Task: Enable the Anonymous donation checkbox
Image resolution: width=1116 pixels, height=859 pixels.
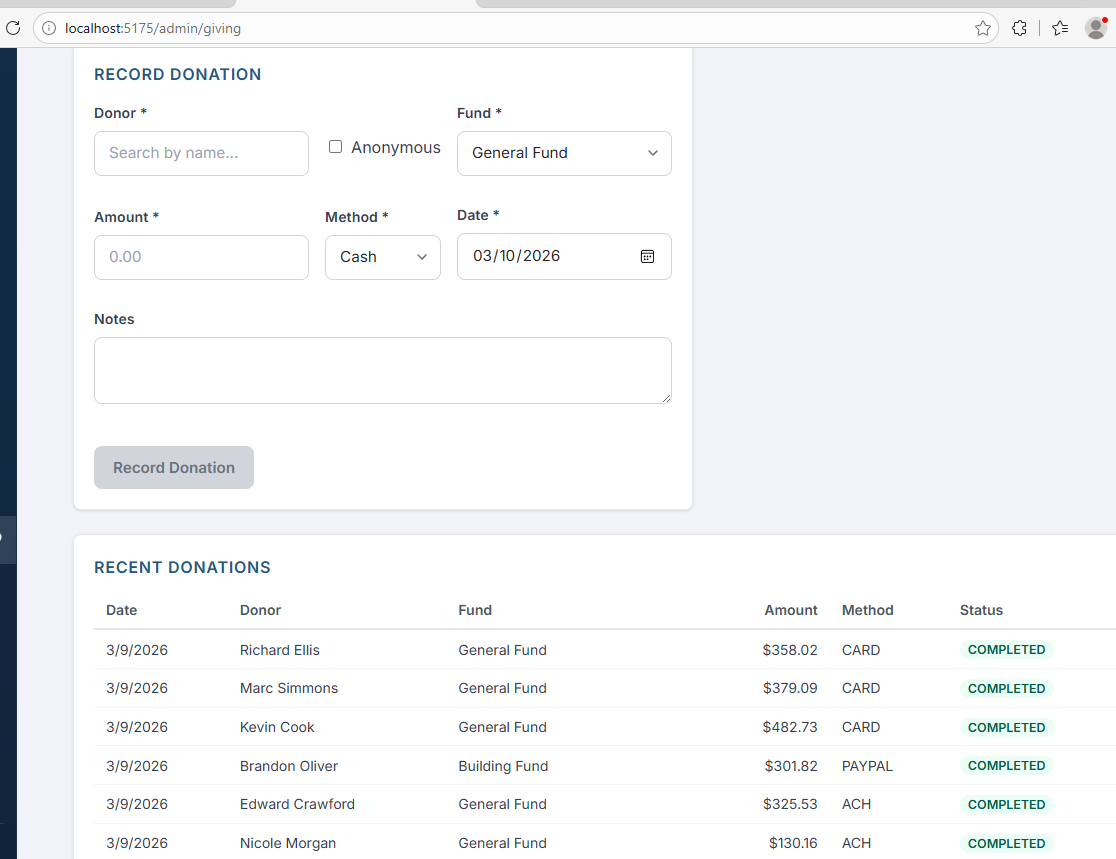Action: coord(335,146)
